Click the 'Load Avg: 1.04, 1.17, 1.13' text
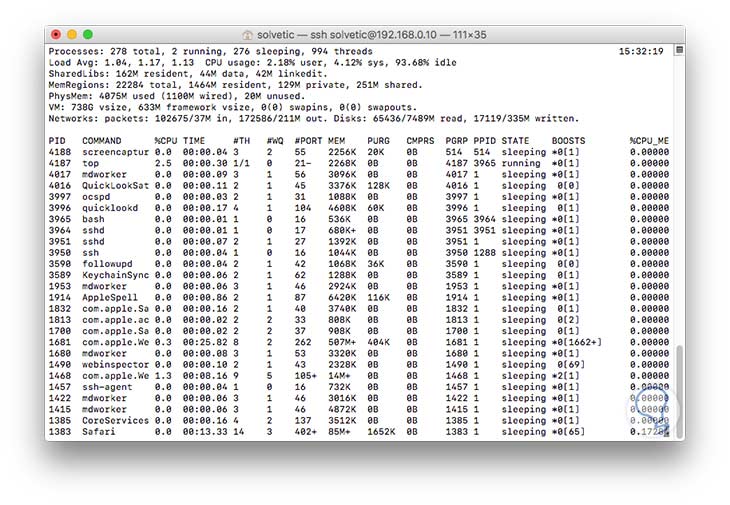Image resolution: width=730 pixels, height=505 pixels. tap(121, 63)
